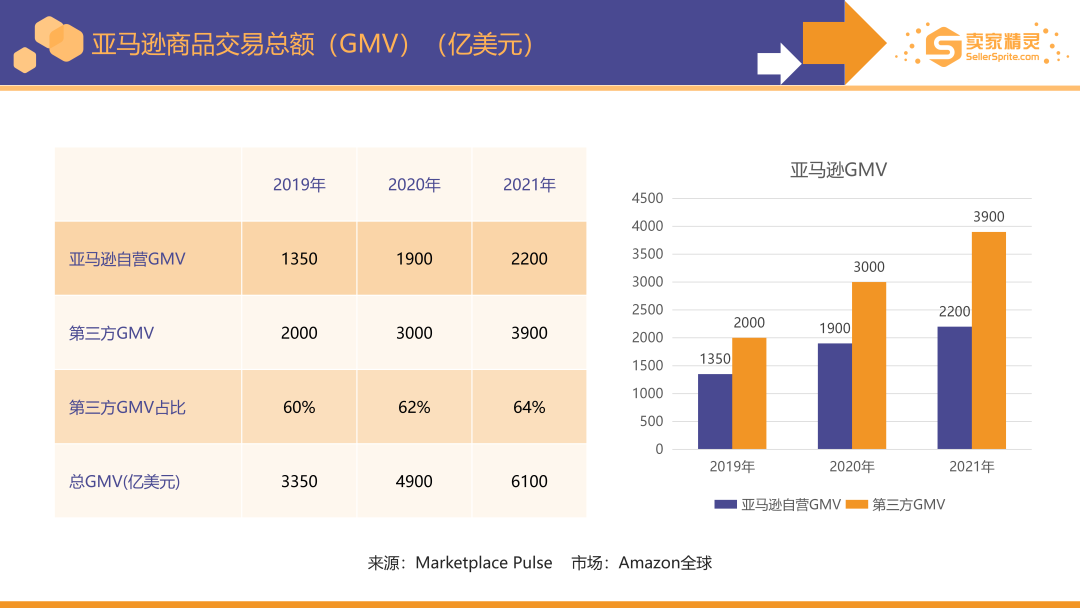Click the 亚马逊GMV chart title
The height and width of the screenshot is (608, 1080).
pyautogui.click(x=838, y=170)
